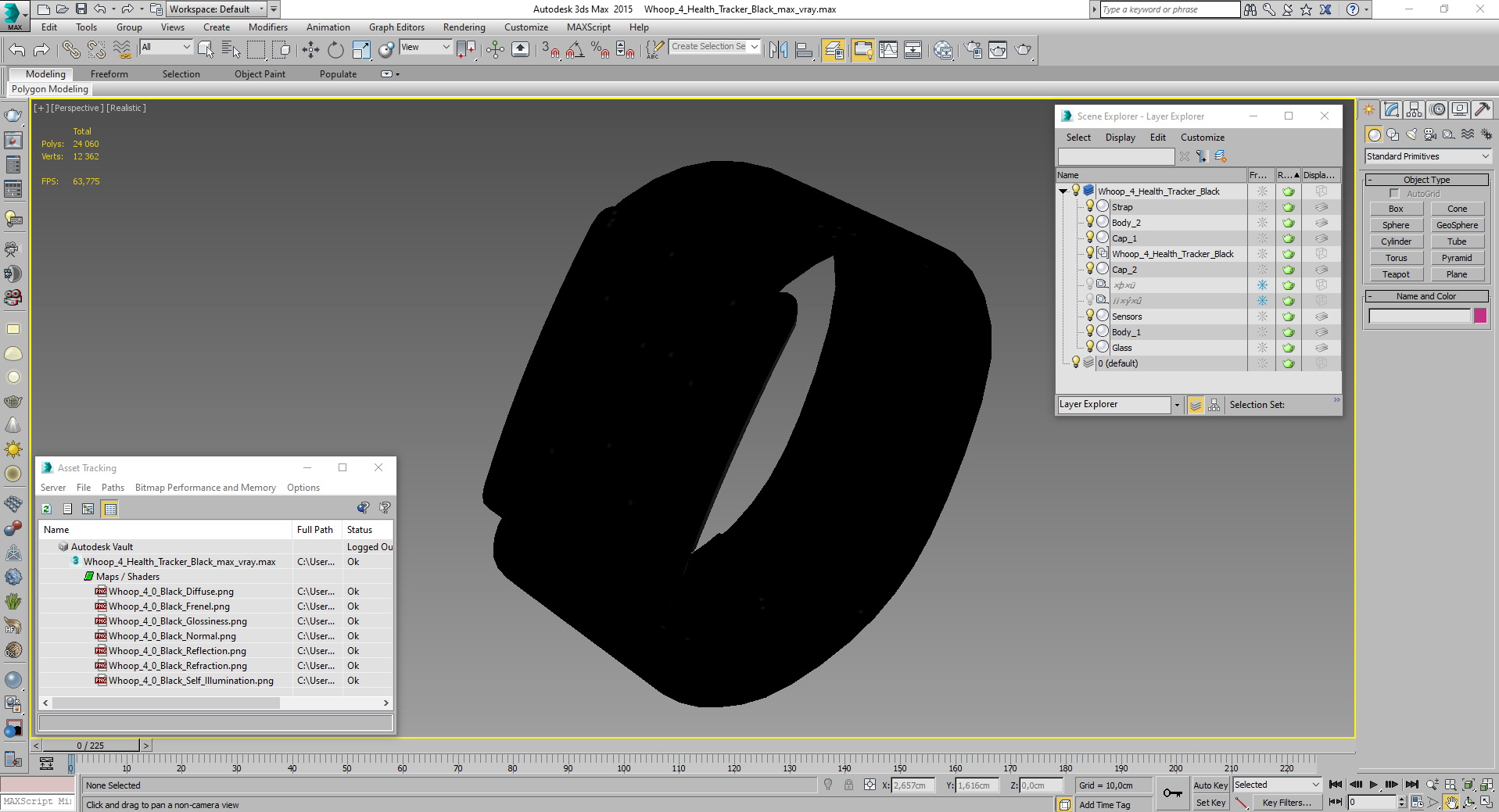Toggle the Percent Snap icon

pos(600,50)
